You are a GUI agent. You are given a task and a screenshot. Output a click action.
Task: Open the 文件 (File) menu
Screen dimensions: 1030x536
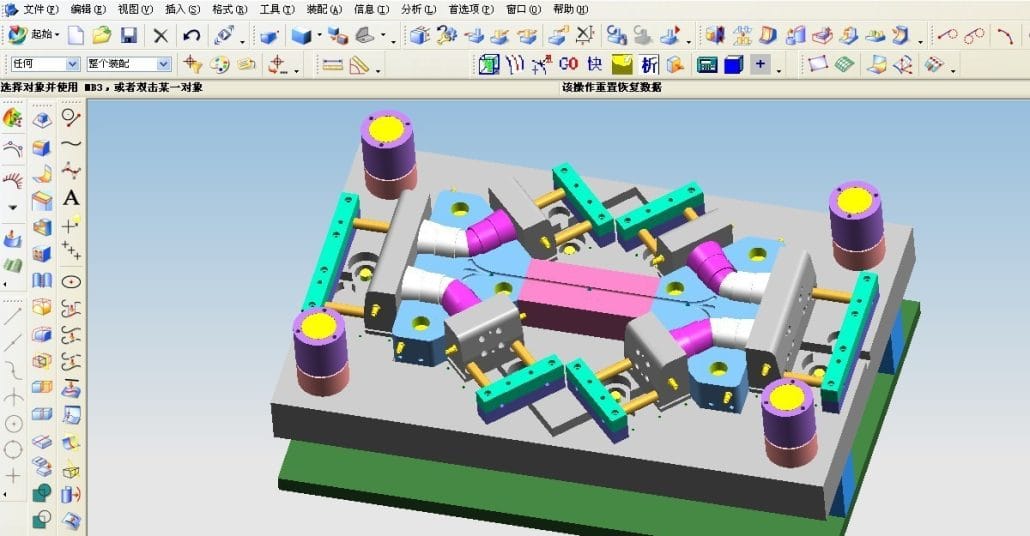[x=41, y=9]
